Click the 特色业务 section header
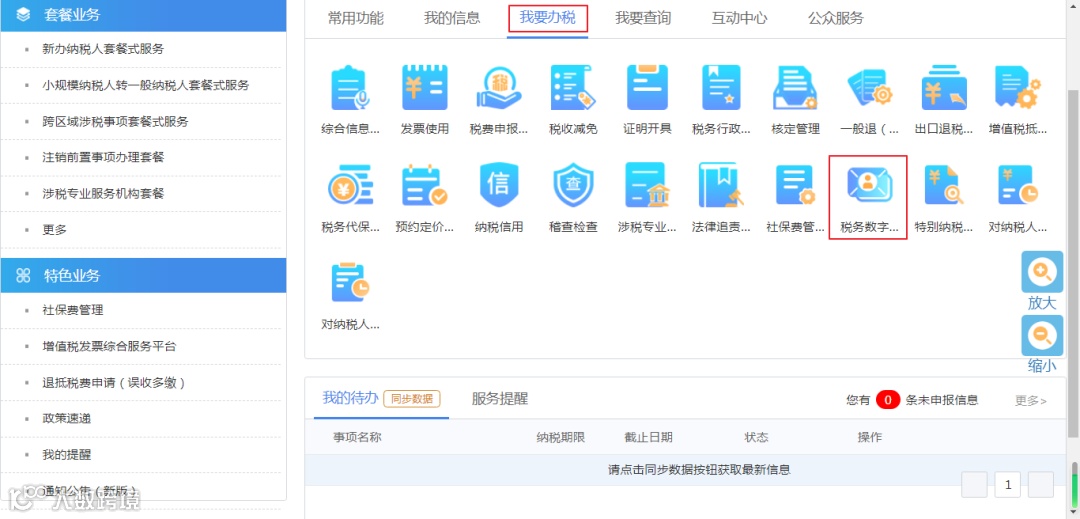Viewport: 1080px width, 519px height. 143,275
